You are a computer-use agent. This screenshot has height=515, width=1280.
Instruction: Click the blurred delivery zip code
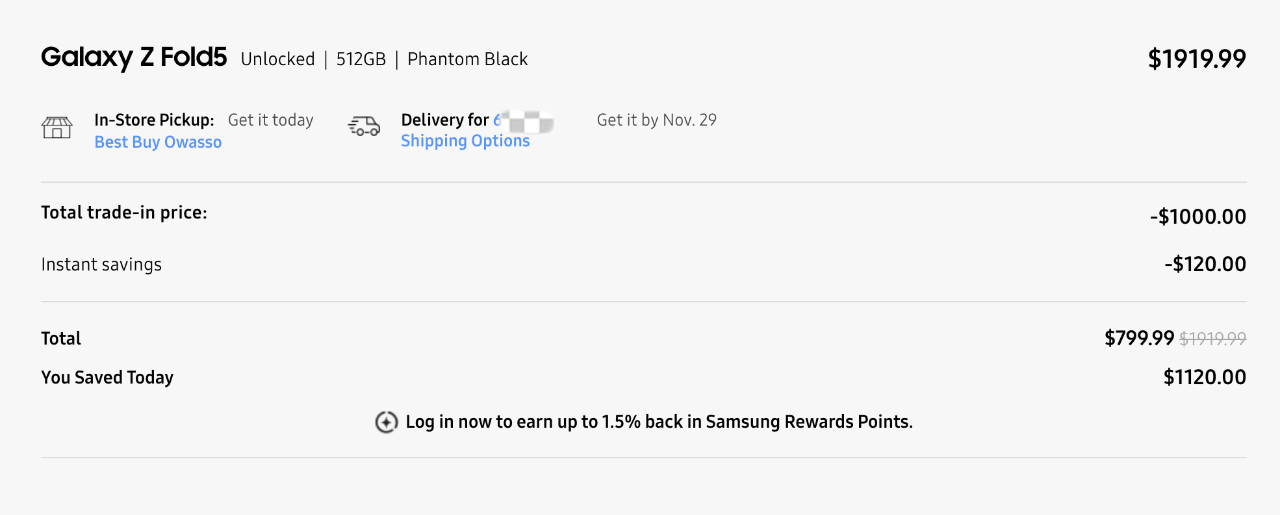pos(524,120)
